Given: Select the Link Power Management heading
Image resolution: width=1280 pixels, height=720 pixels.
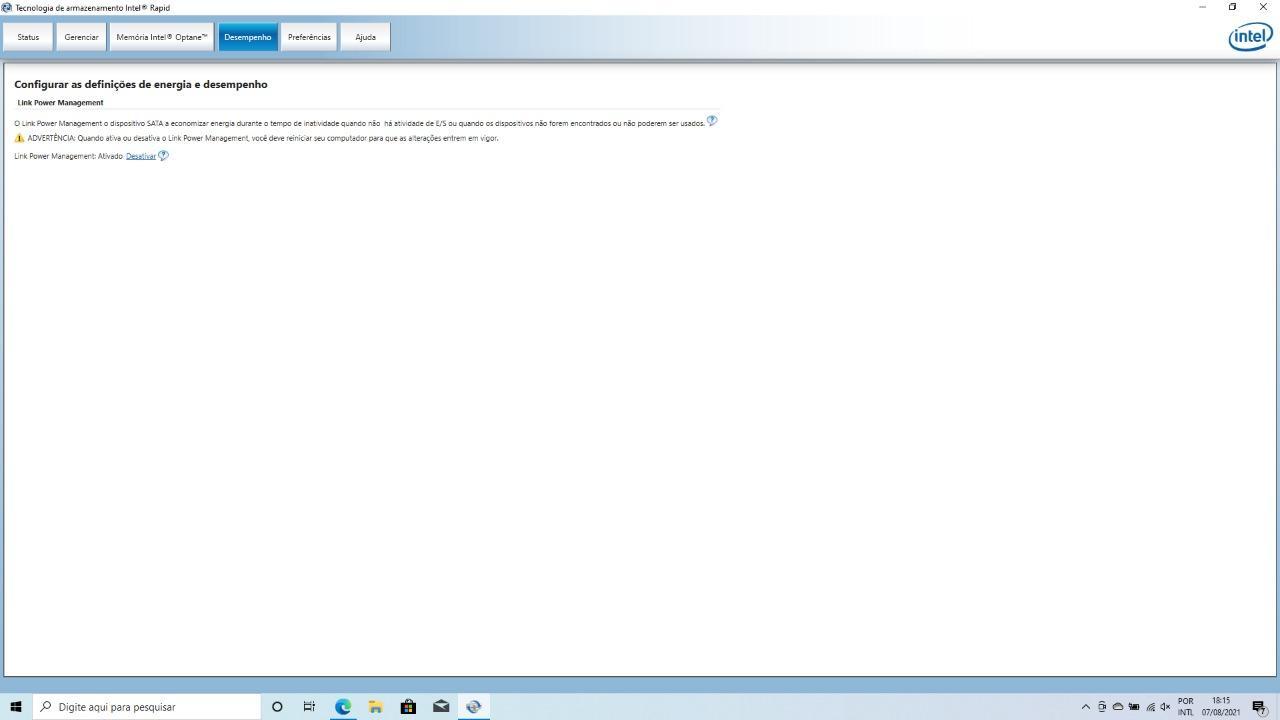Looking at the screenshot, I should [x=60, y=103].
